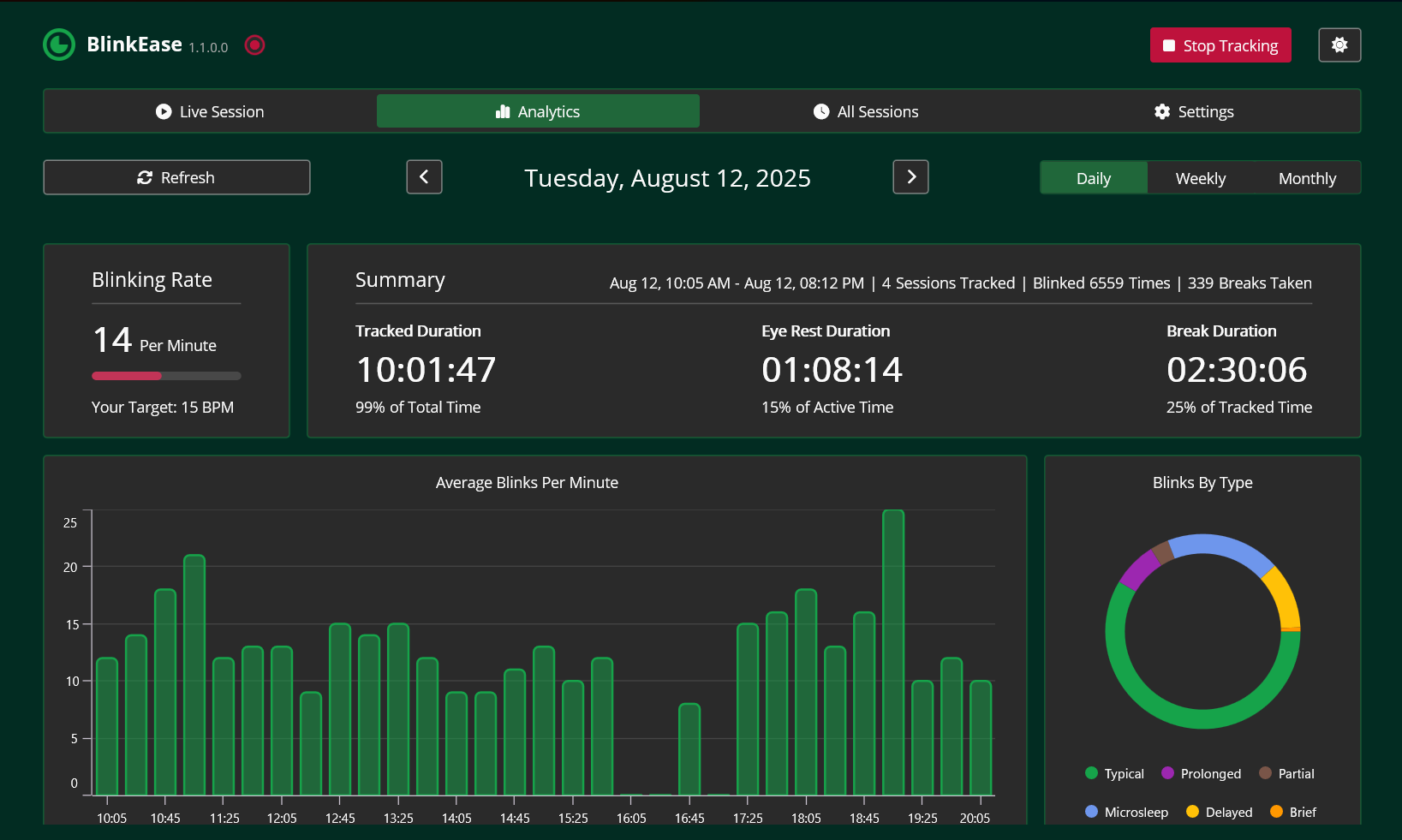Go to previous day with left chevron
1402x840 pixels.
click(x=424, y=177)
